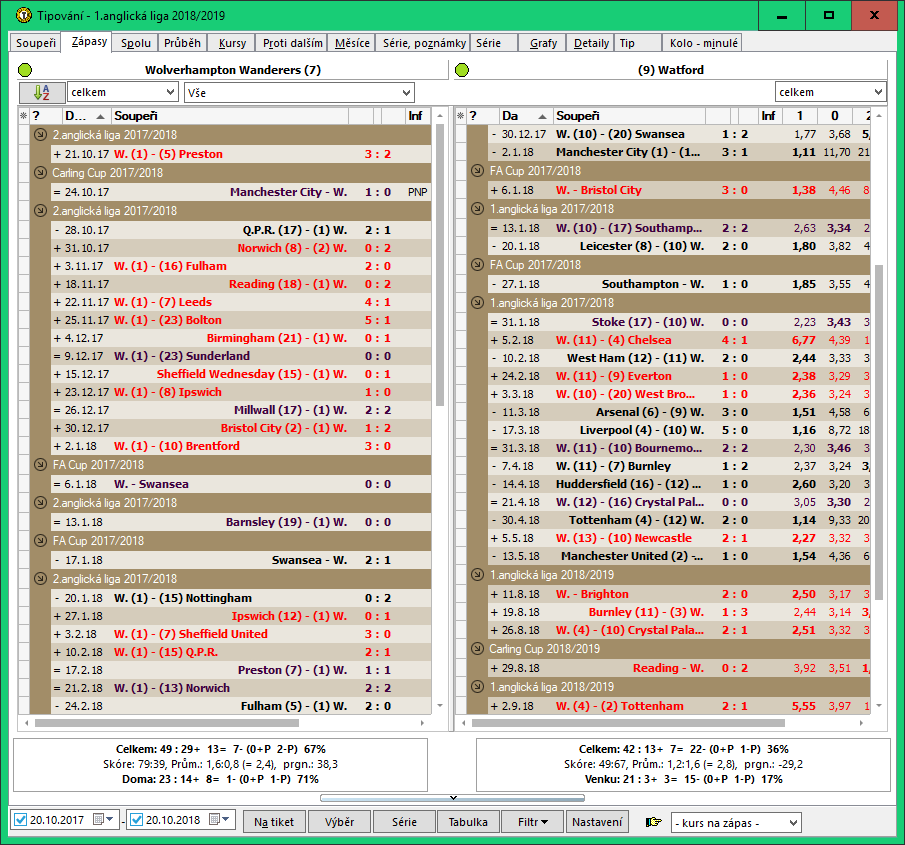Click the odds 6,77 in Chelsea row
905x845 pixels.
(803, 341)
